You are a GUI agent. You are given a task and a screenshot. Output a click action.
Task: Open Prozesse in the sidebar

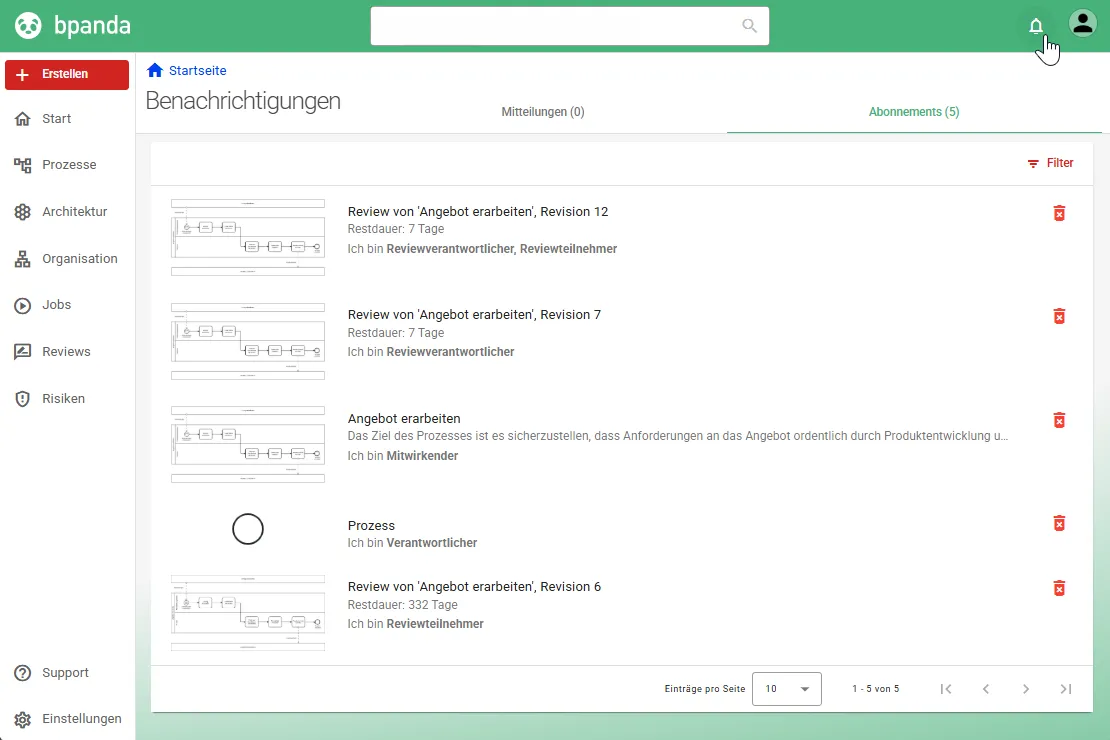pos(67,165)
